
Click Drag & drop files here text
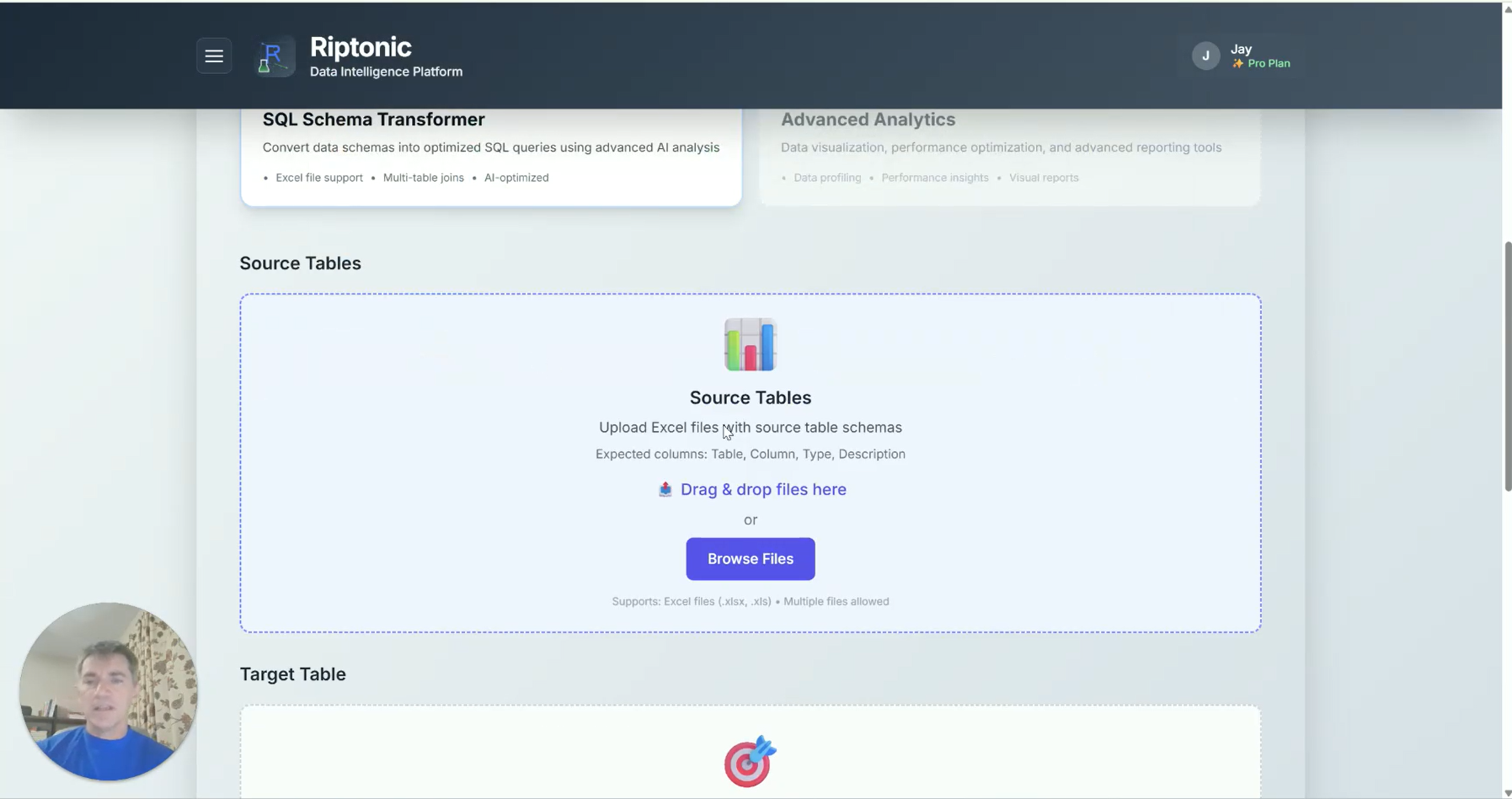pyautogui.click(x=763, y=489)
